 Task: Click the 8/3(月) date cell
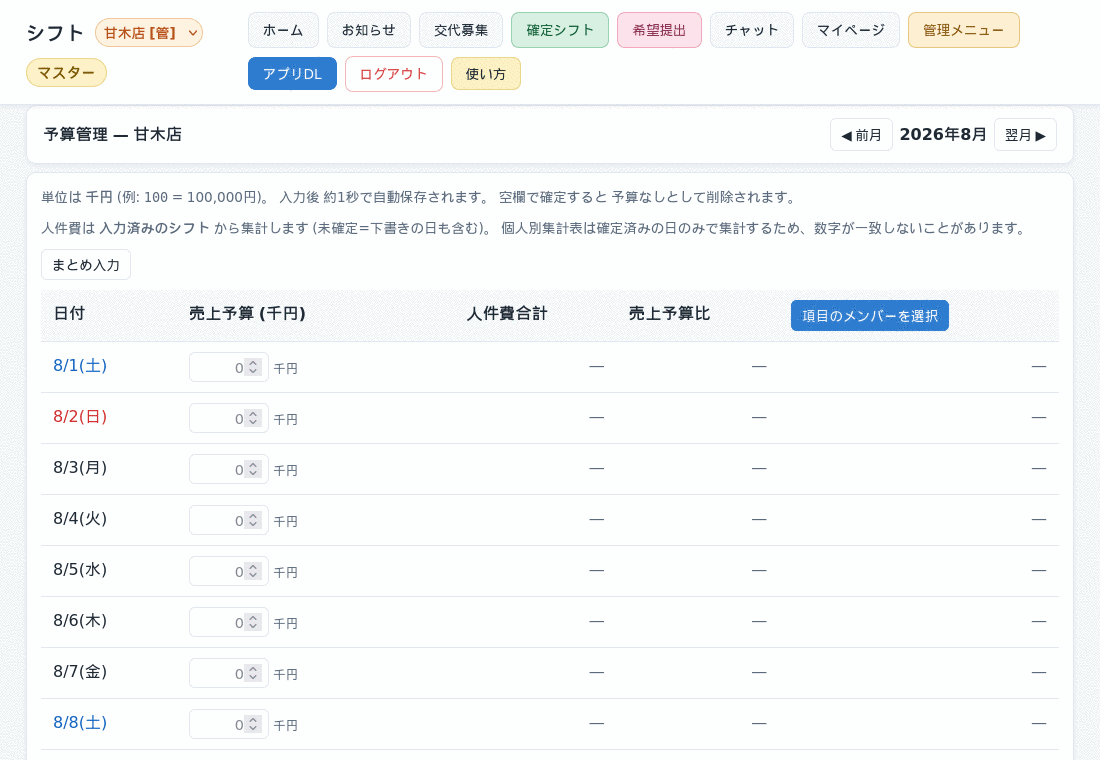(80, 468)
